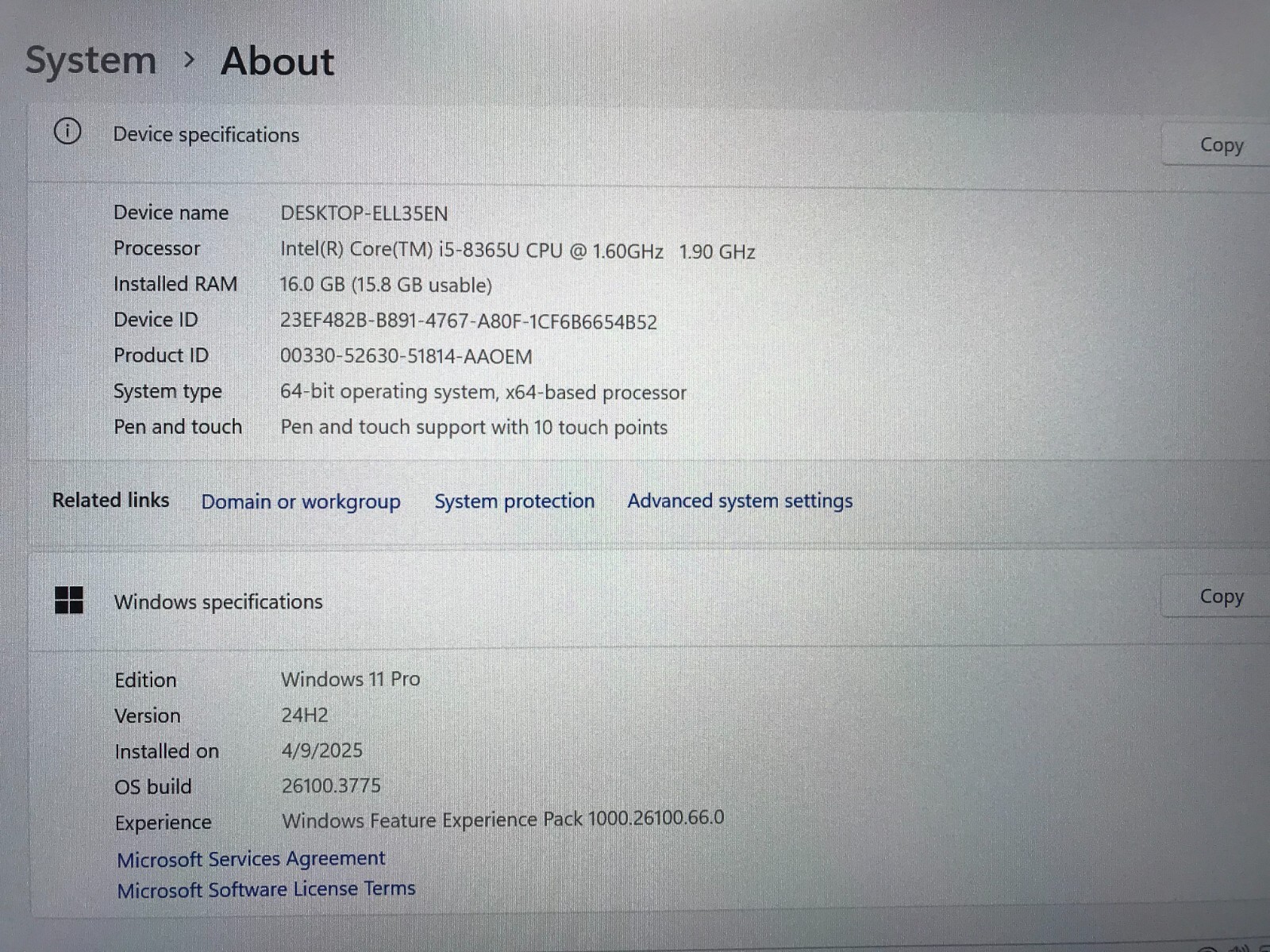Click the Windows logo icon beside Windows specifications
The height and width of the screenshot is (952, 1270).
tap(69, 601)
